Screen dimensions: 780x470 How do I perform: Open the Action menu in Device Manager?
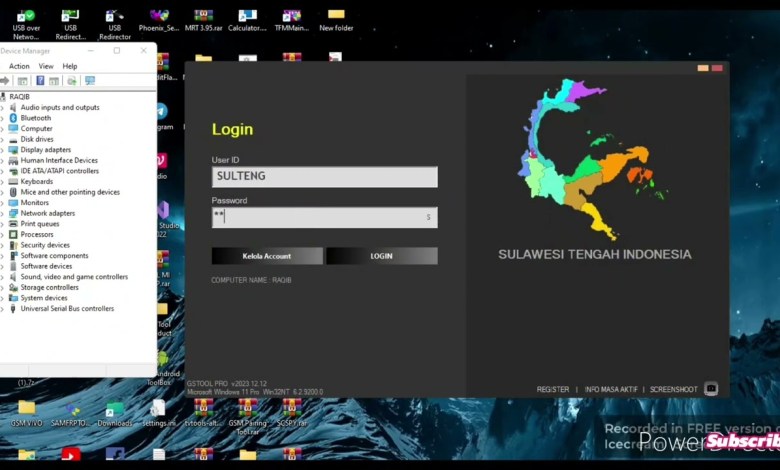click(x=19, y=66)
